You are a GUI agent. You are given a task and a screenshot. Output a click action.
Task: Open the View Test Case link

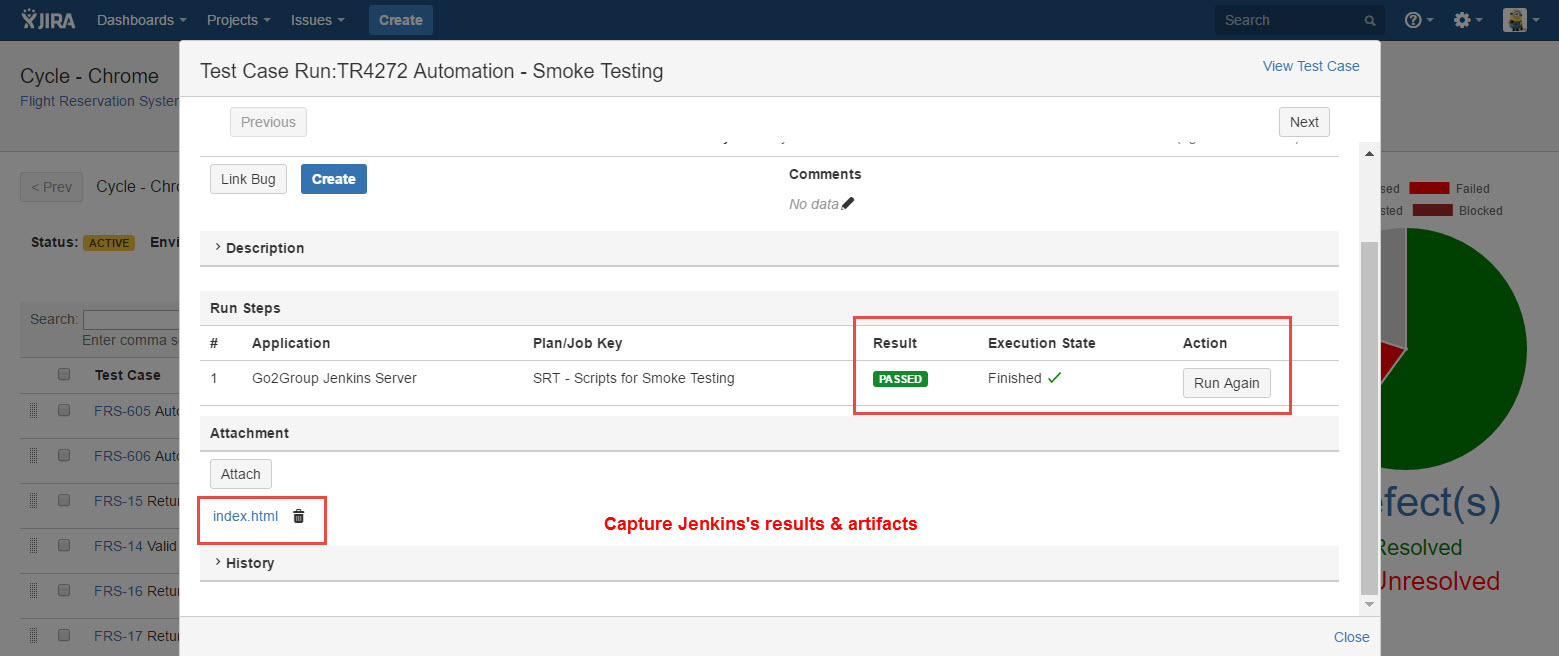1310,66
